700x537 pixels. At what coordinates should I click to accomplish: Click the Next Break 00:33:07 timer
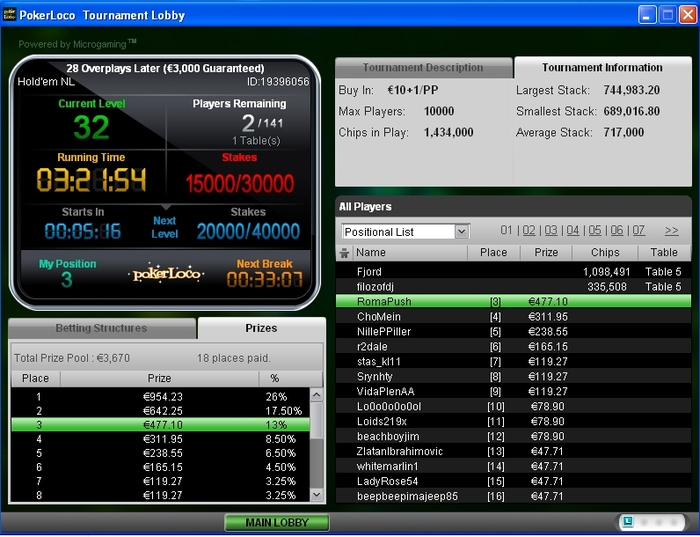[x=264, y=280]
